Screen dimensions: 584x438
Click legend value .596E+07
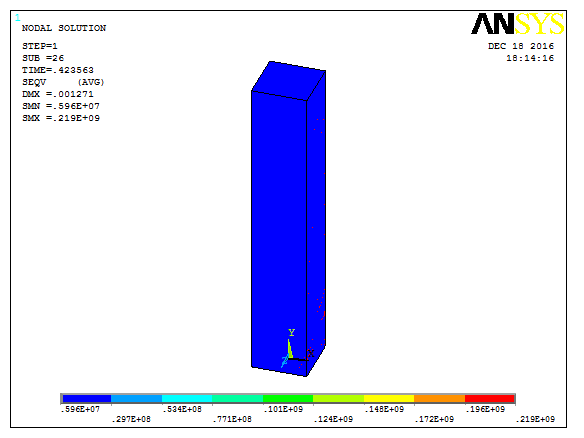click(80, 409)
